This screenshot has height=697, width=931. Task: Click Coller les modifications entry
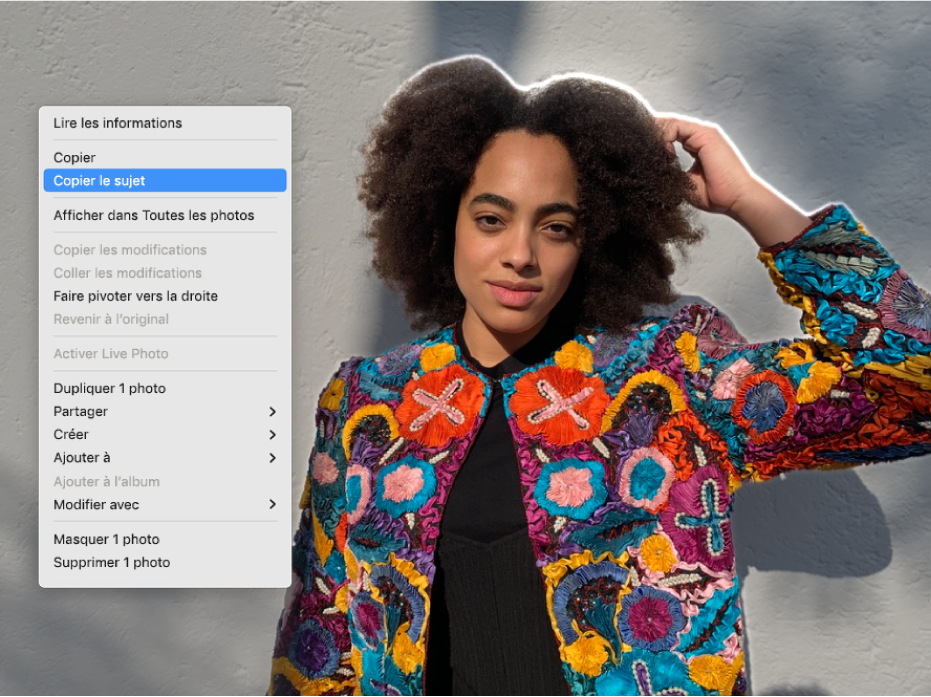click(127, 273)
